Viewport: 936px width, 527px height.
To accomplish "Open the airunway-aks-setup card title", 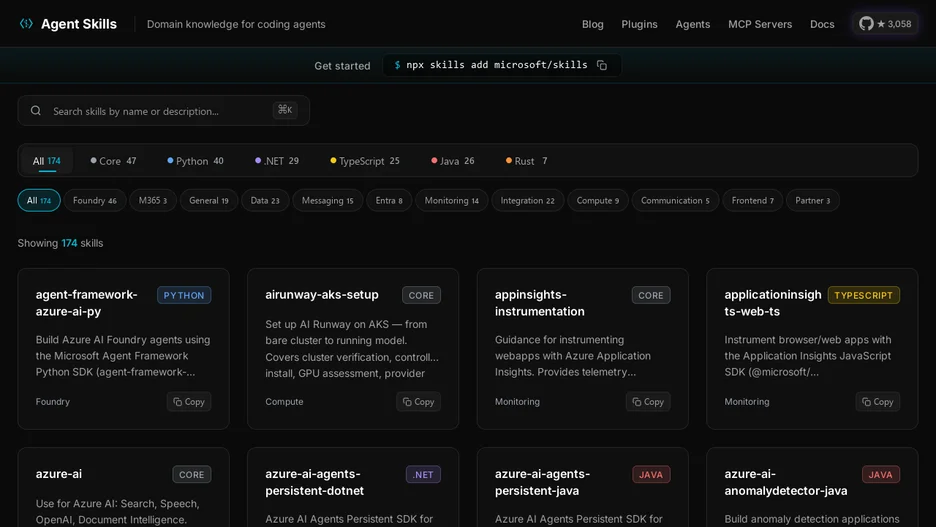I will click(322, 295).
